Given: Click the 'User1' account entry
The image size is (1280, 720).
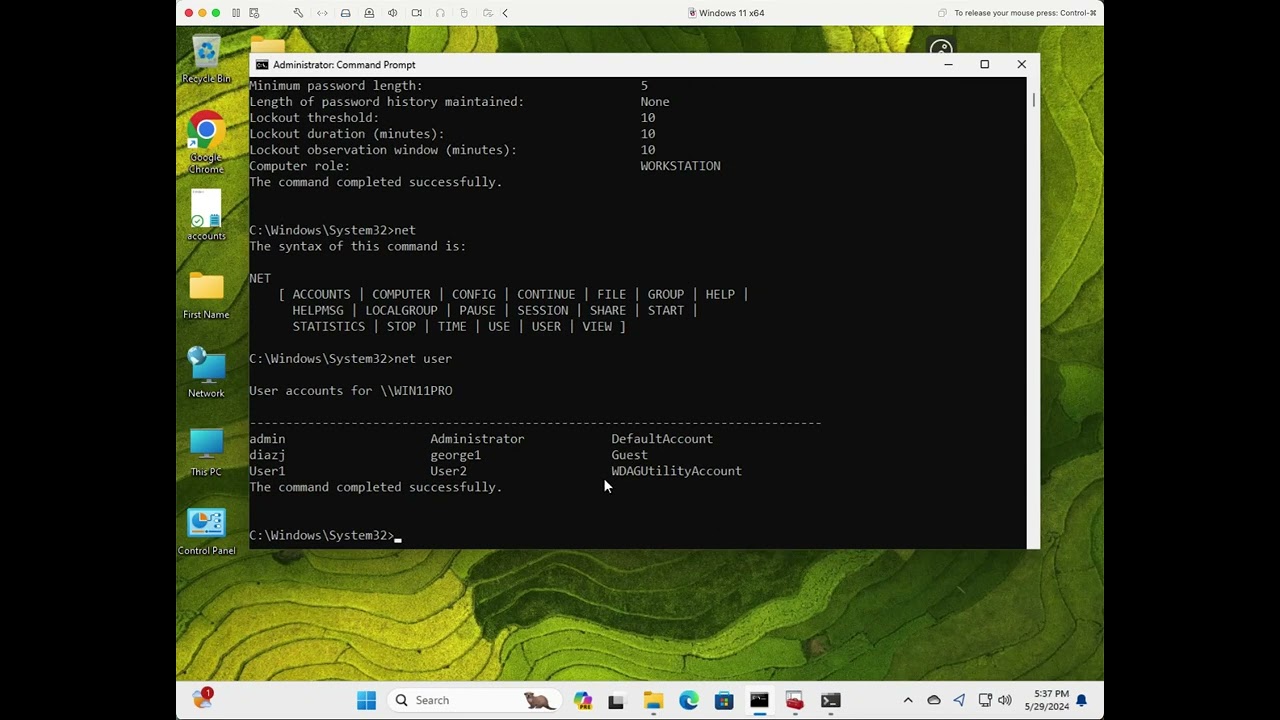Looking at the screenshot, I should point(267,471).
